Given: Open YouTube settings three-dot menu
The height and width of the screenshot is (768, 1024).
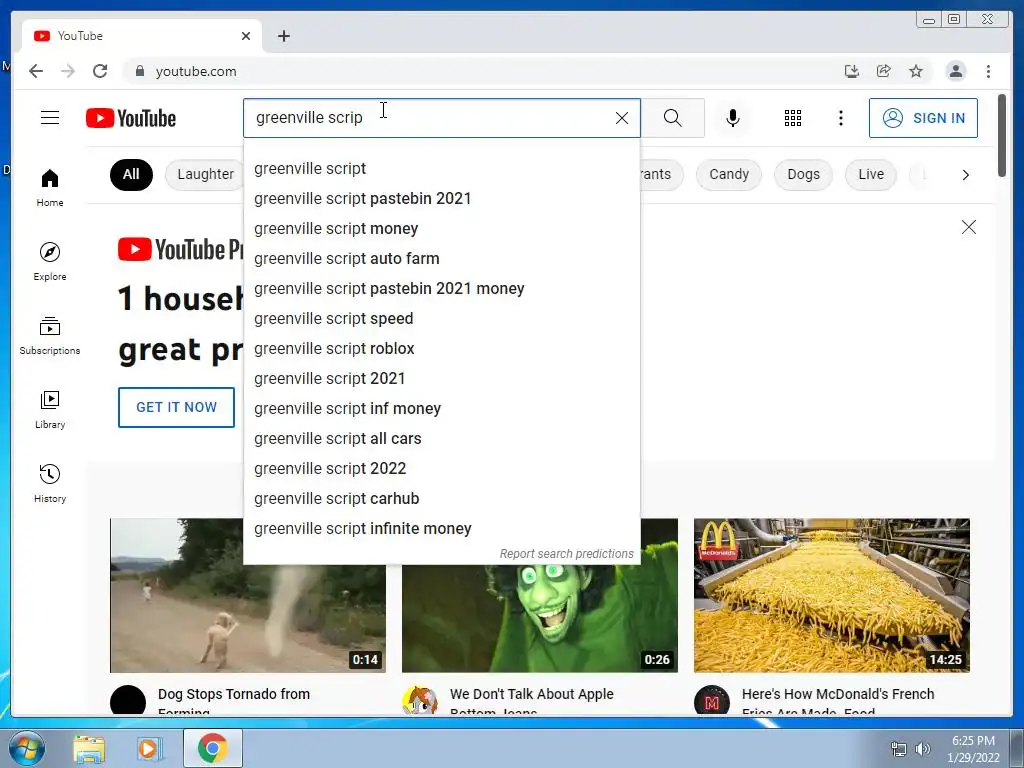Looking at the screenshot, I should point(840,118).
